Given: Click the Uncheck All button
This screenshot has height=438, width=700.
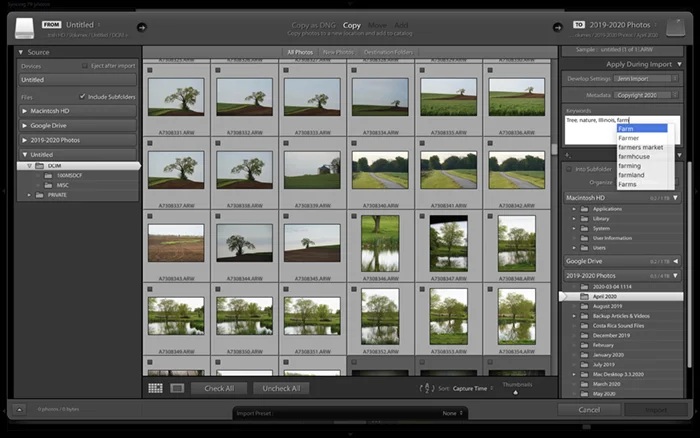Looking at the screenshot, I should 281,388.
